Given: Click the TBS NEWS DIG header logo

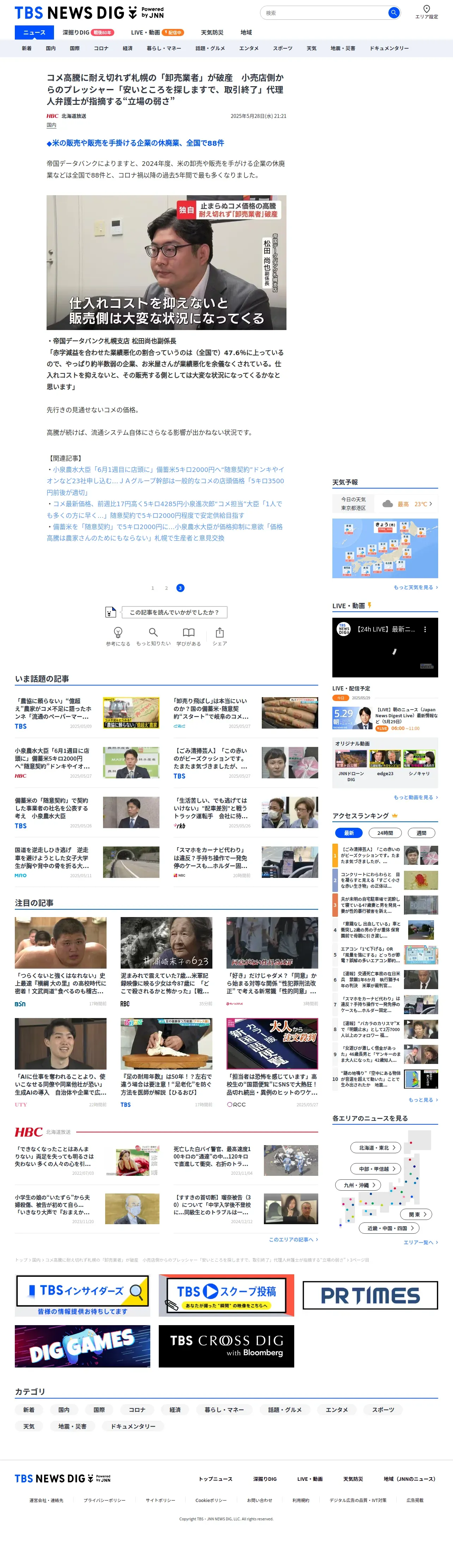Looking at the screenshot, I should [89, 13].
